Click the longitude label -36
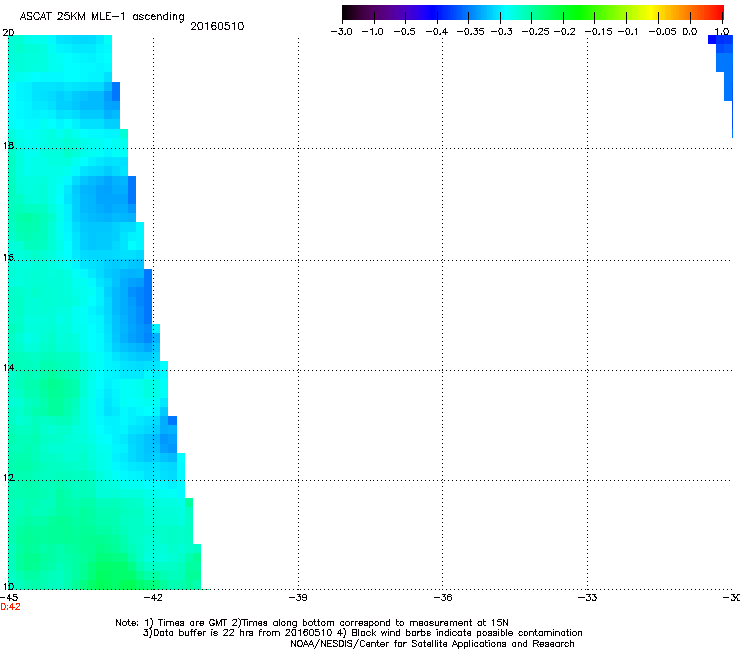This screenshot has width=740, height=650. click(x=443, y=598)
